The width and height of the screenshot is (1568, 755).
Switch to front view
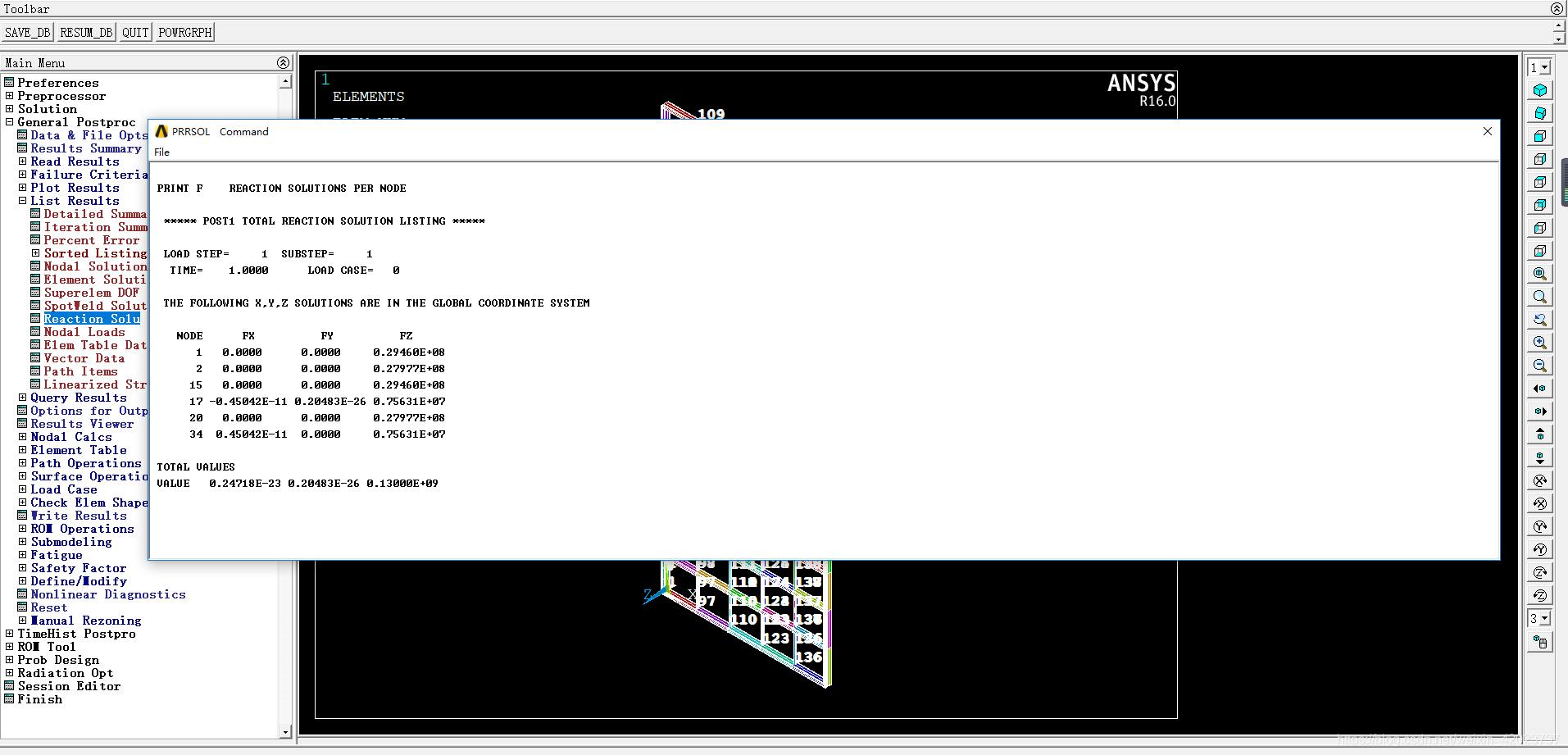1539,136
